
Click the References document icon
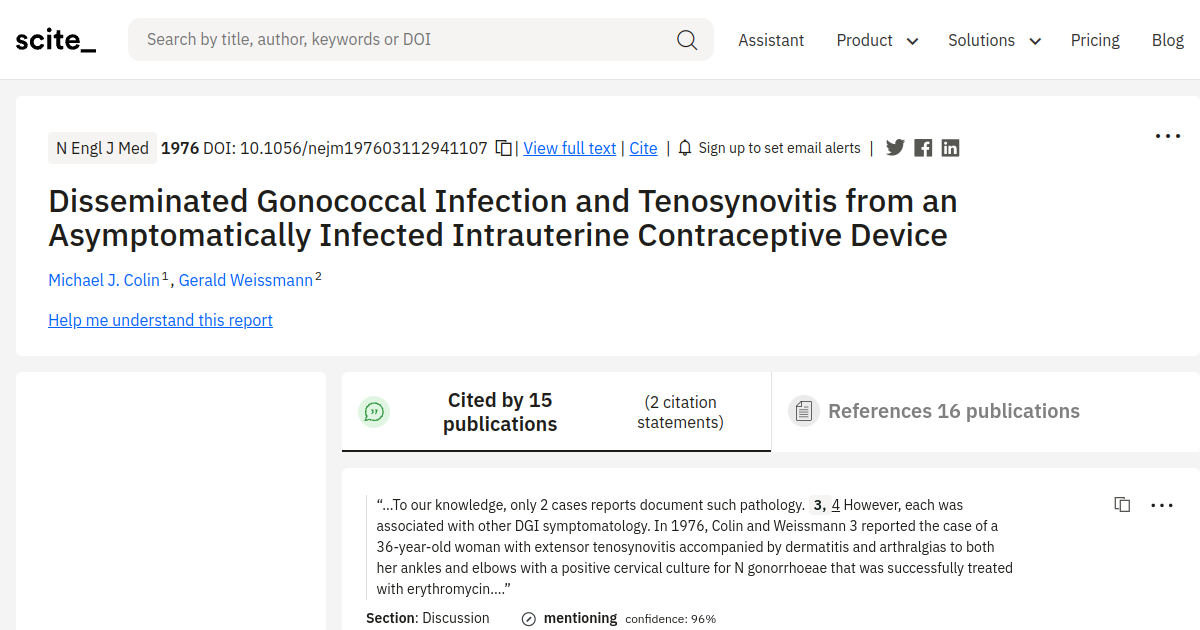803,411
